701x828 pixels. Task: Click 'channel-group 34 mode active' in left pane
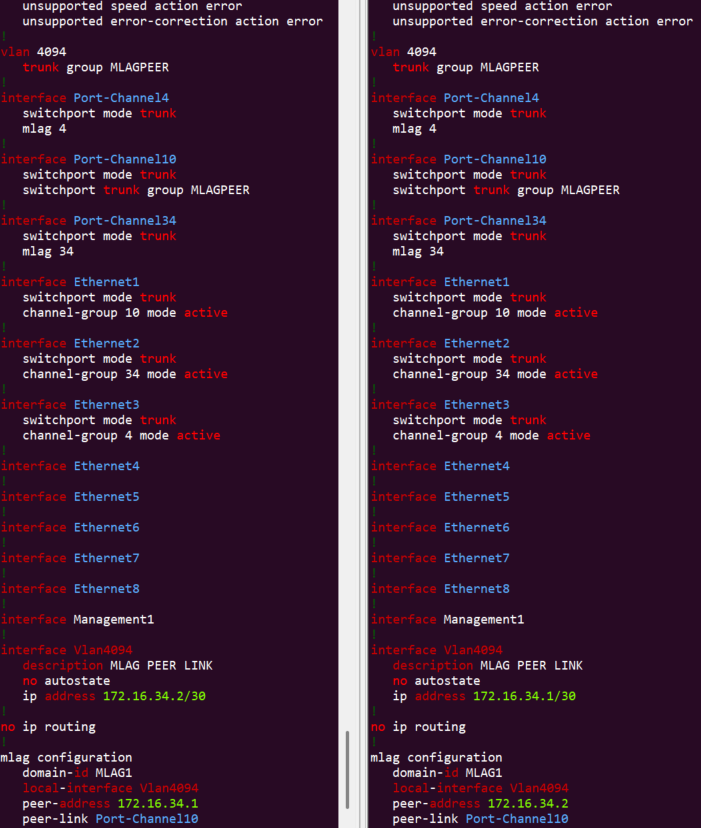125,374
